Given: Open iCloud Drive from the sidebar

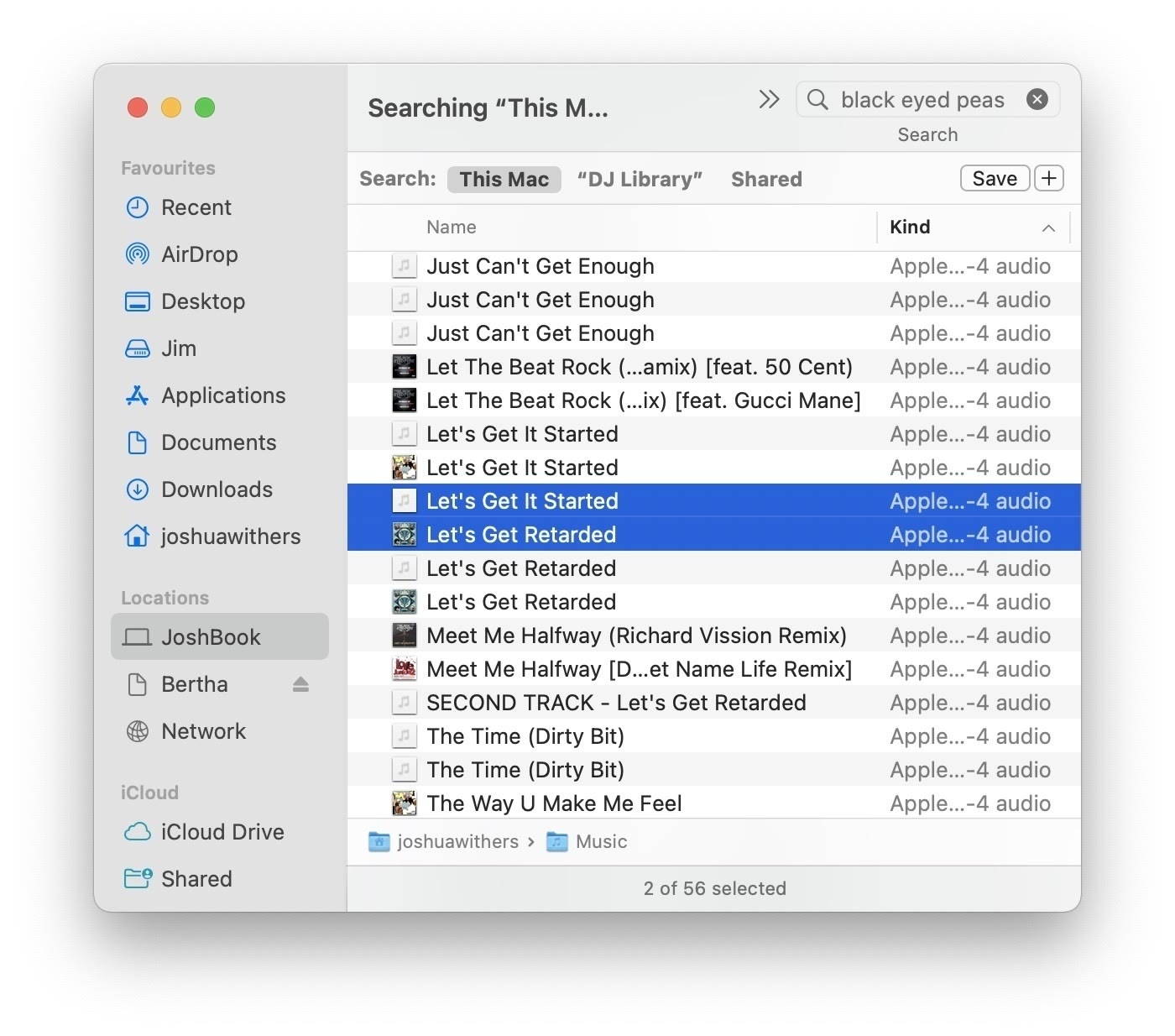Looking at the screenshot, I should (222, 832).
